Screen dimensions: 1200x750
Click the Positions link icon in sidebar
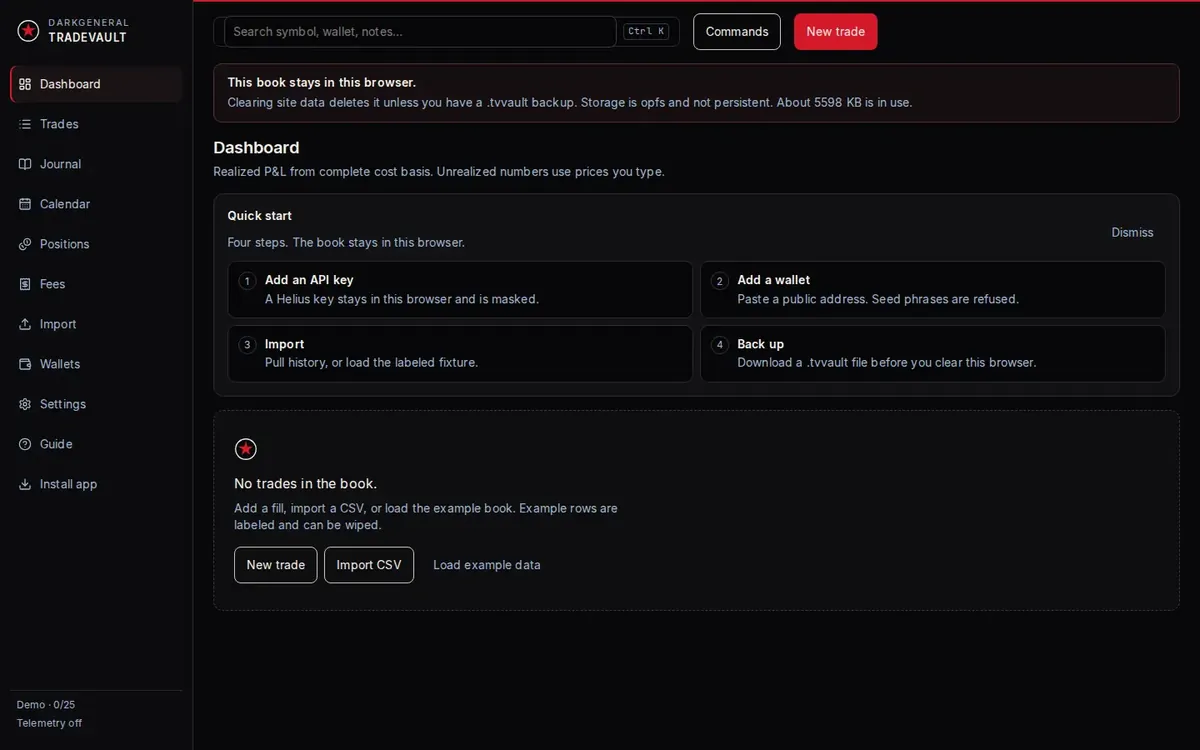25,244
